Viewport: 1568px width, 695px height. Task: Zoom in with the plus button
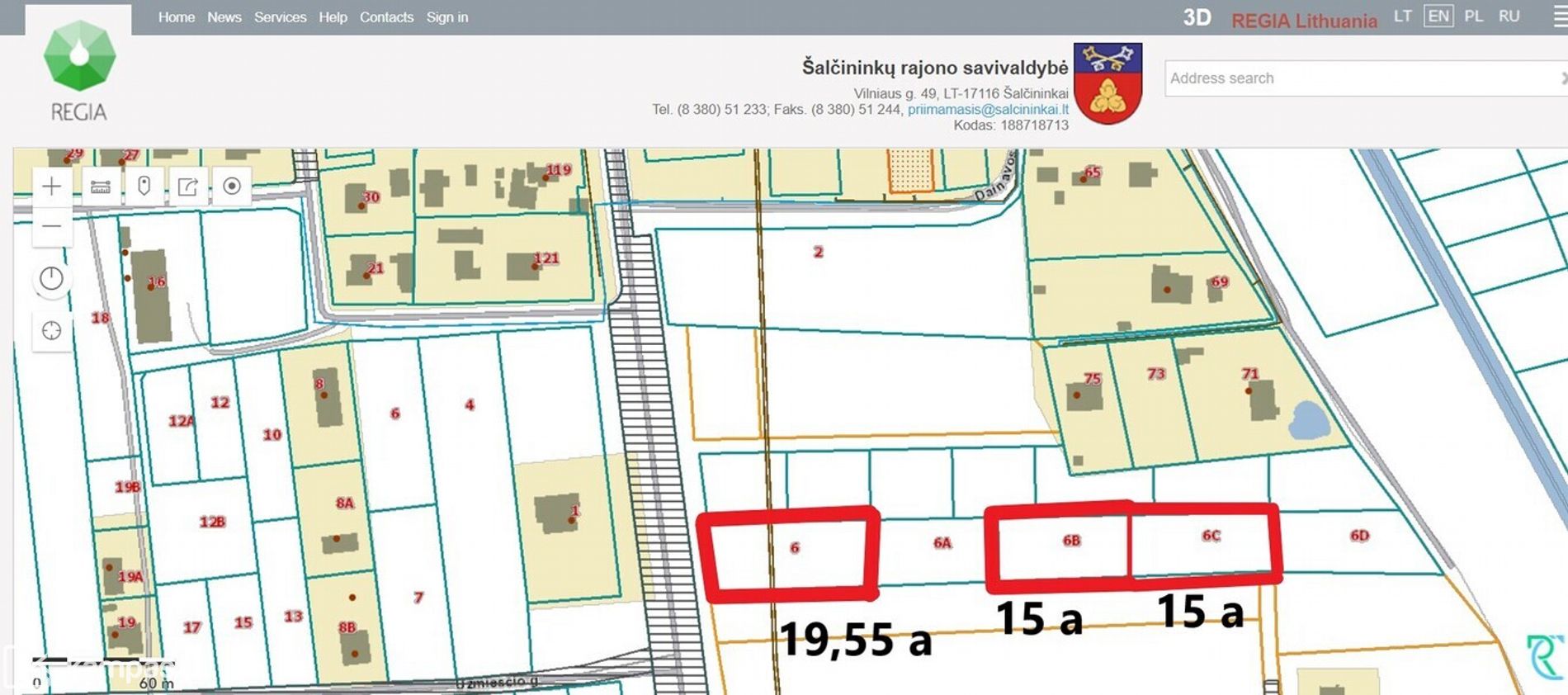[51, 187]
